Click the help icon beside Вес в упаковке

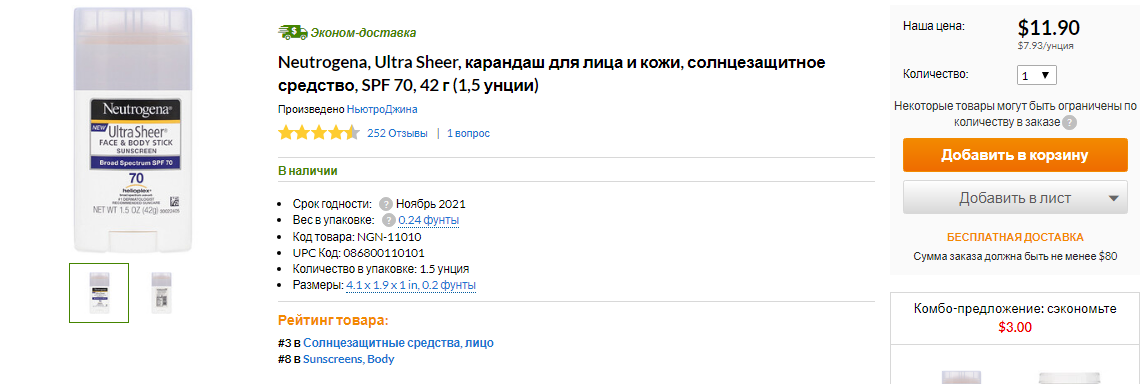(388, 220)
